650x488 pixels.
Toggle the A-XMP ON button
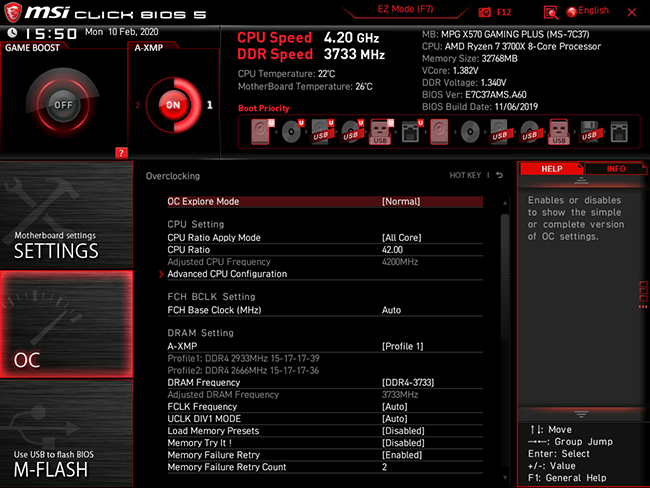[173, 105]
